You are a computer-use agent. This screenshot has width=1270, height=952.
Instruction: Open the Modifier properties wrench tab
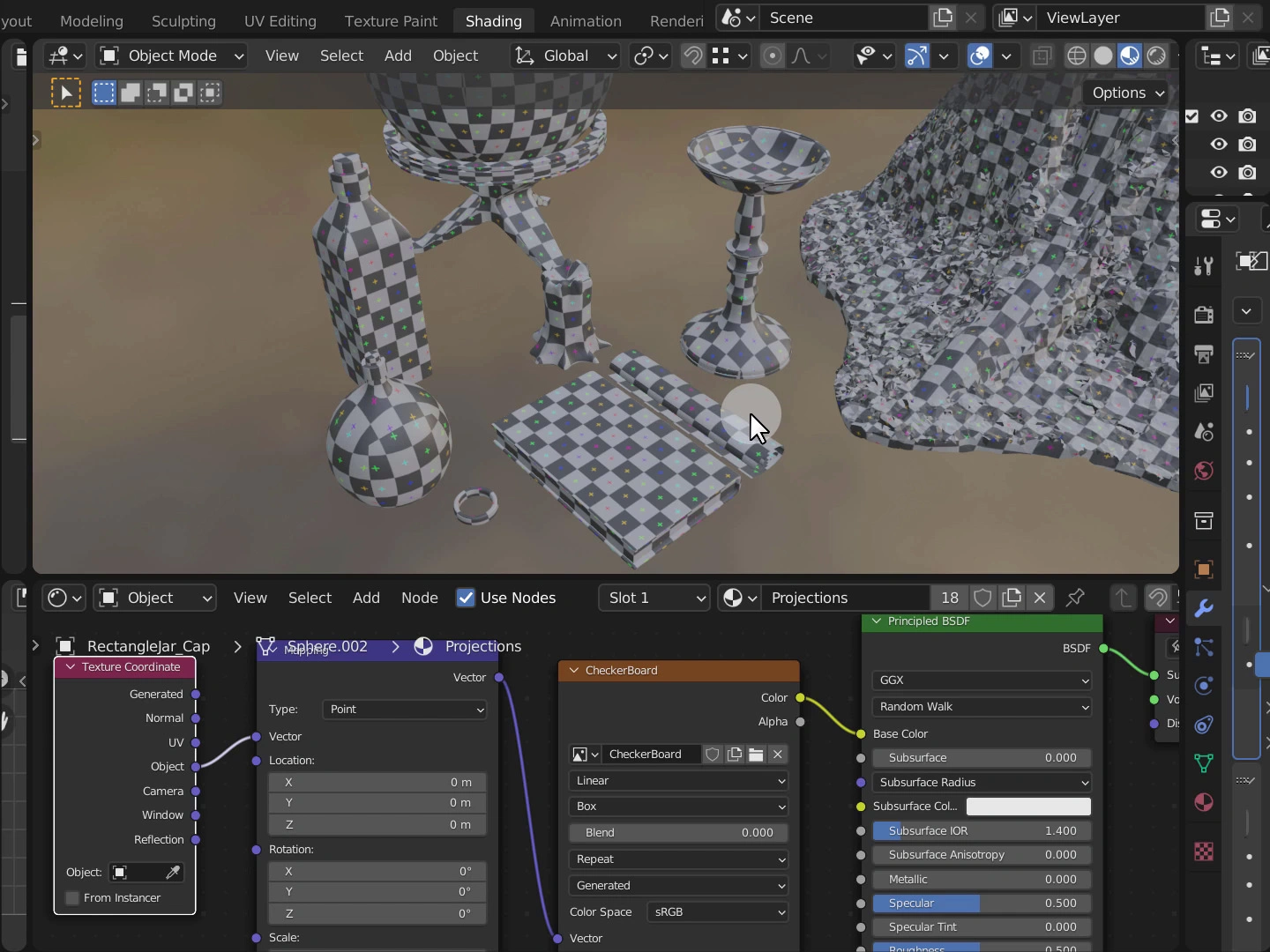(x=1204, y=608)
